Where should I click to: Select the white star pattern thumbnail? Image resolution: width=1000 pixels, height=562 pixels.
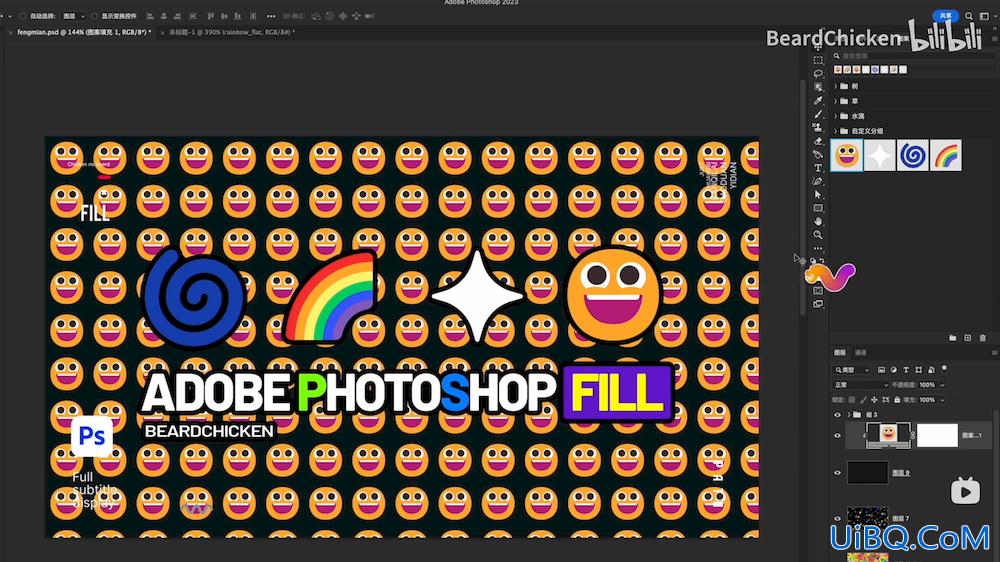[880, 156]
